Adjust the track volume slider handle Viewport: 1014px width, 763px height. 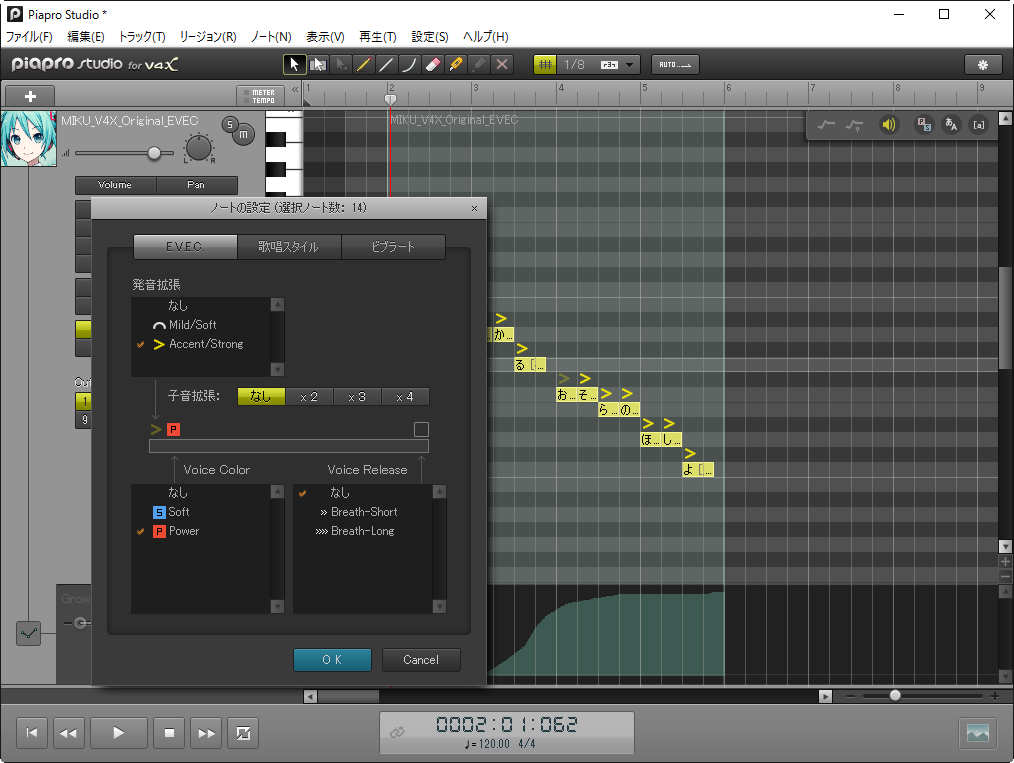click(154, 153)
